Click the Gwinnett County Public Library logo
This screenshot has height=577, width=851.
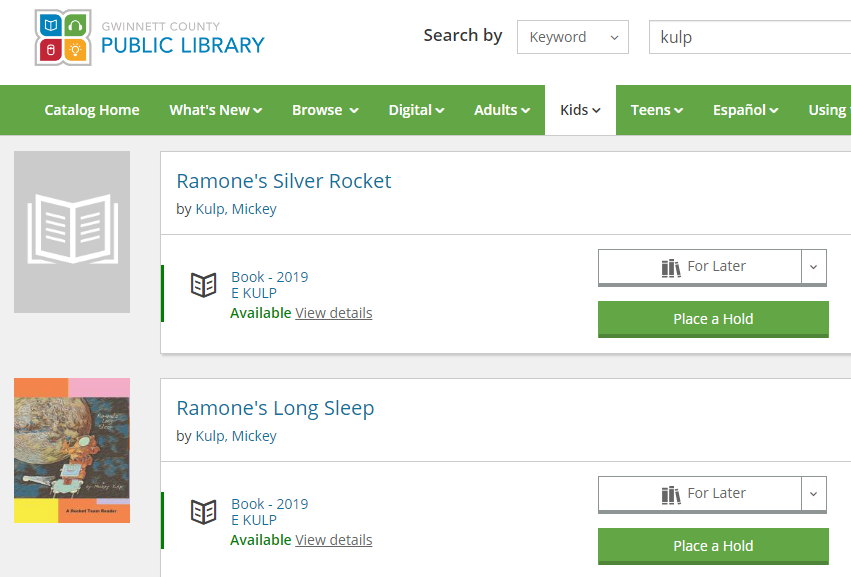pyautogui.click(x=150, y=38)
